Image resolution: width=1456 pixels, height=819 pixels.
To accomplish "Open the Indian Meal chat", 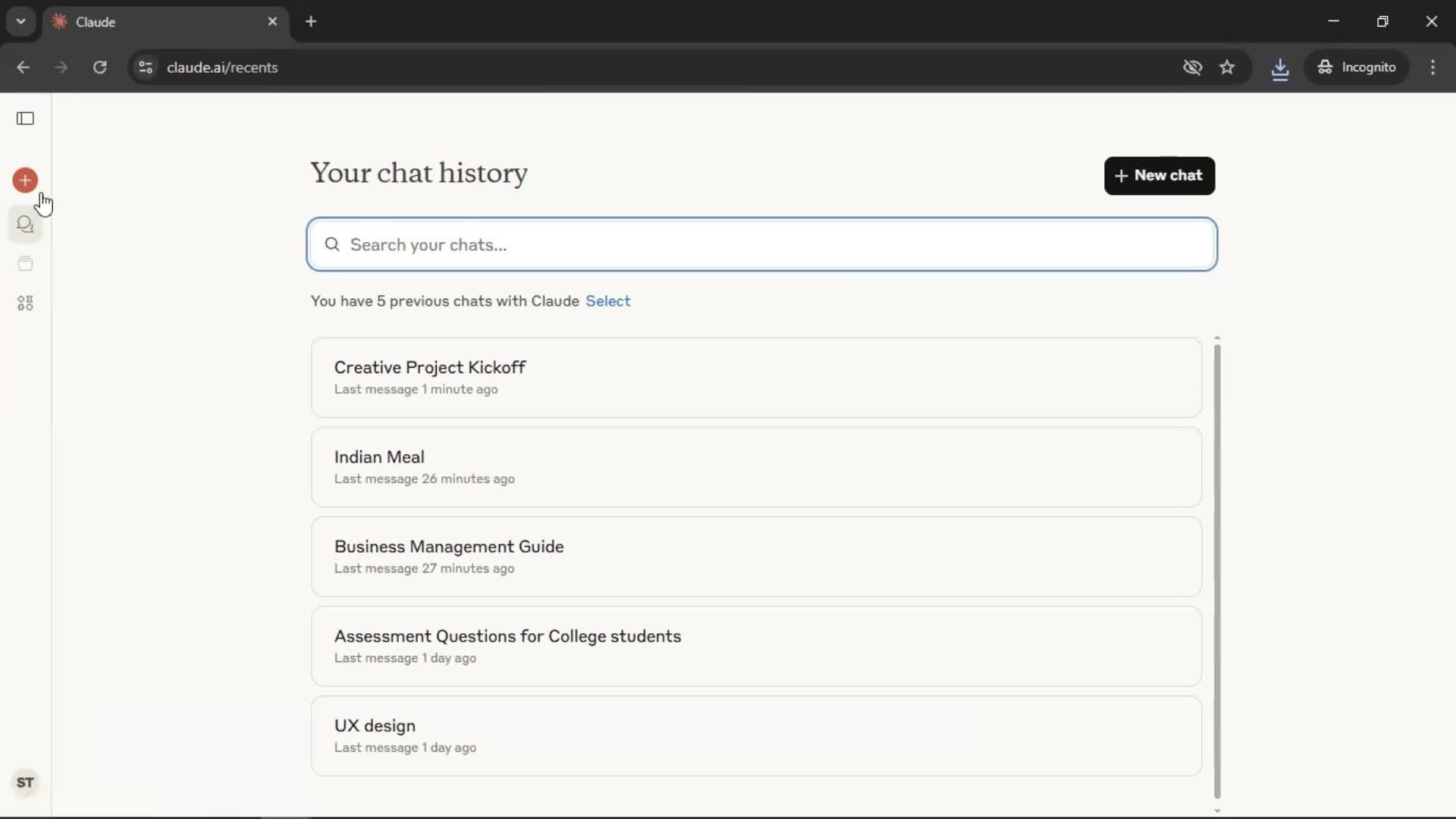I will tap(756, 467).
